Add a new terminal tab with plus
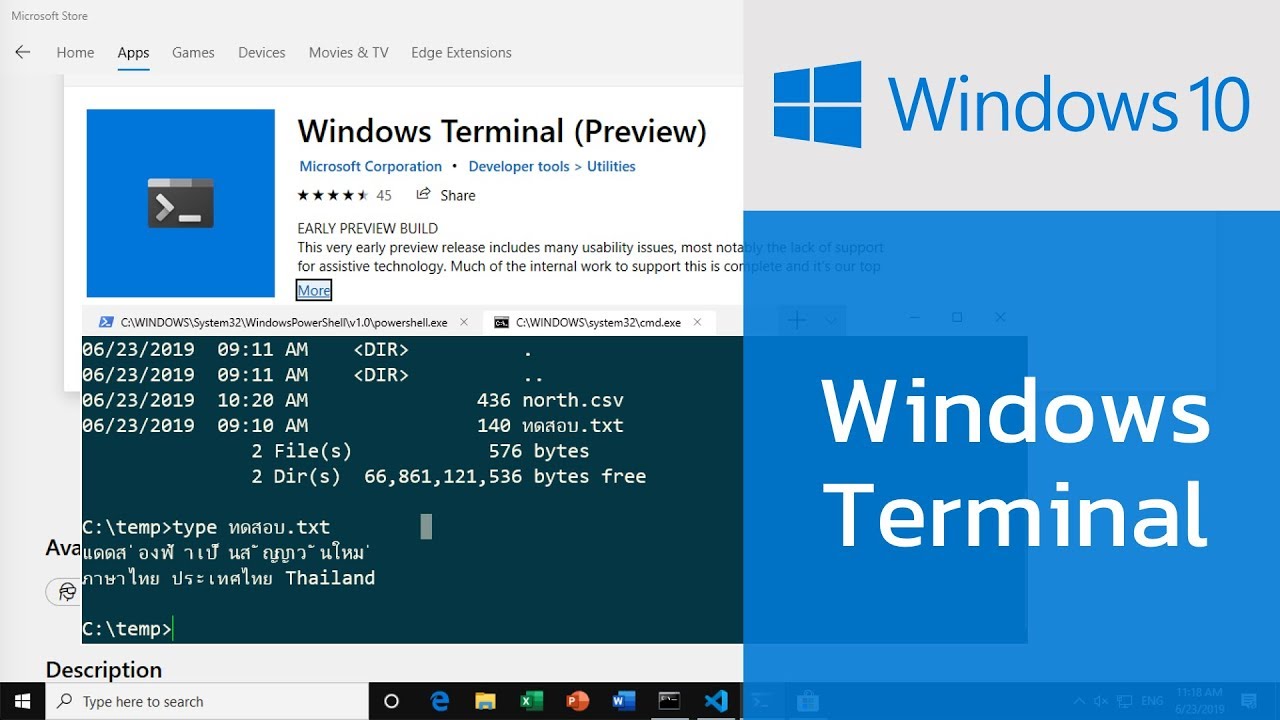This screenshot has width=1280, height=720. pos(797,320)
